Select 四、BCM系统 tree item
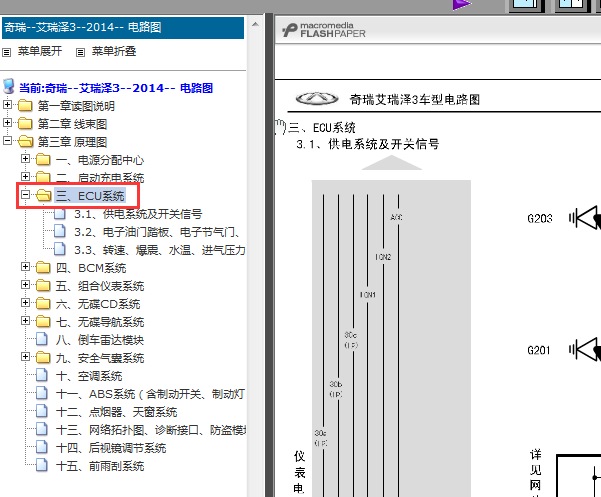 point(91,268)
